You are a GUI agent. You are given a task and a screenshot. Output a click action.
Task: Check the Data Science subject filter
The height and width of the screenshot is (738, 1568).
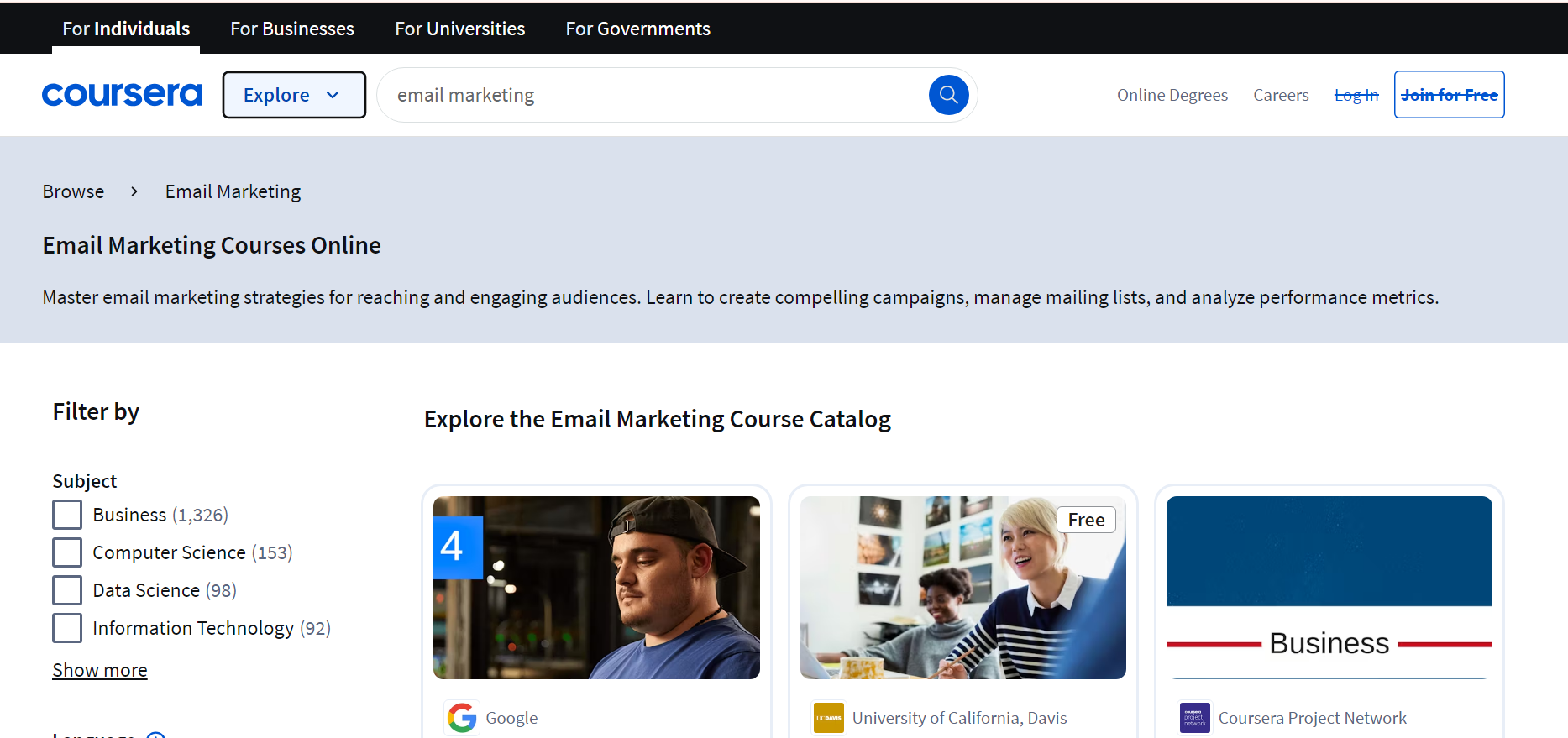(x=67, y=590)
